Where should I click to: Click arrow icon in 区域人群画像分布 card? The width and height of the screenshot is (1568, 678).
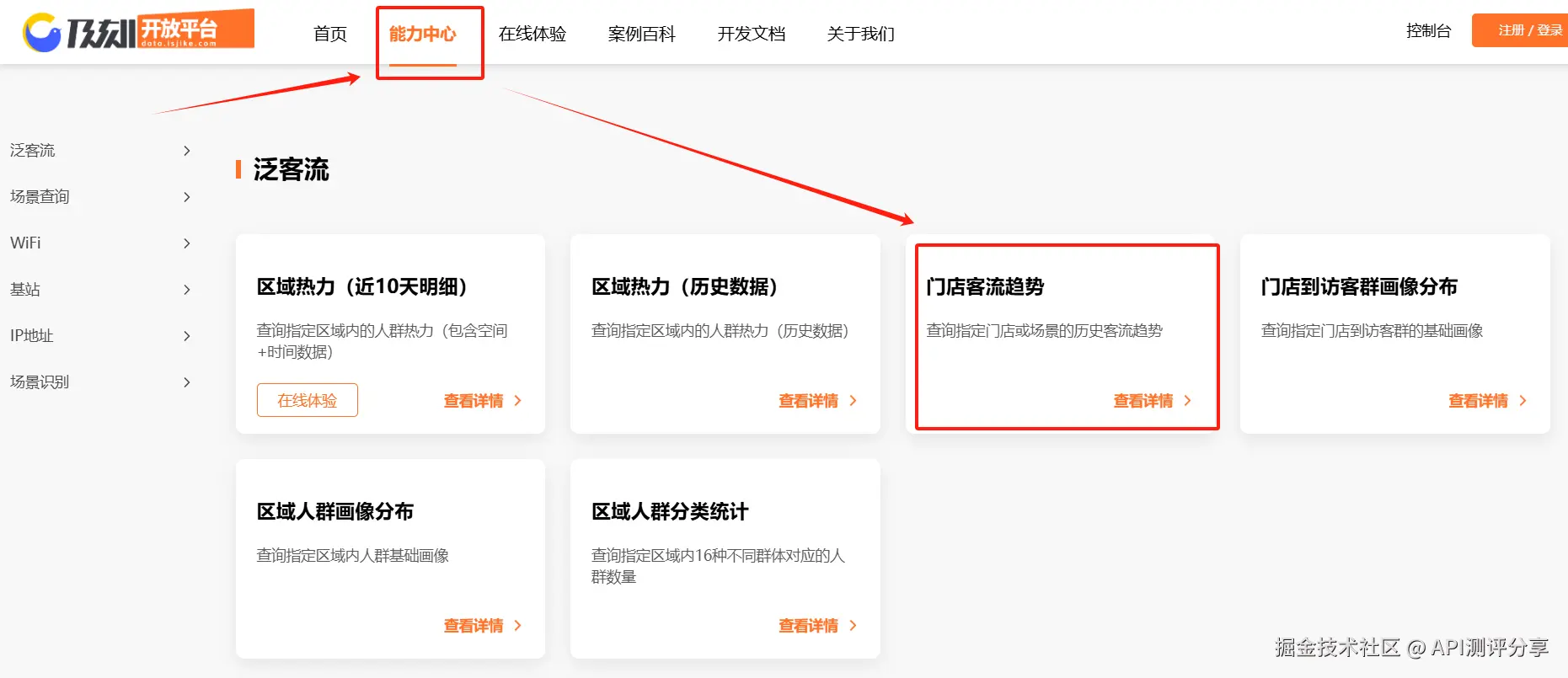tap(517, 626)
